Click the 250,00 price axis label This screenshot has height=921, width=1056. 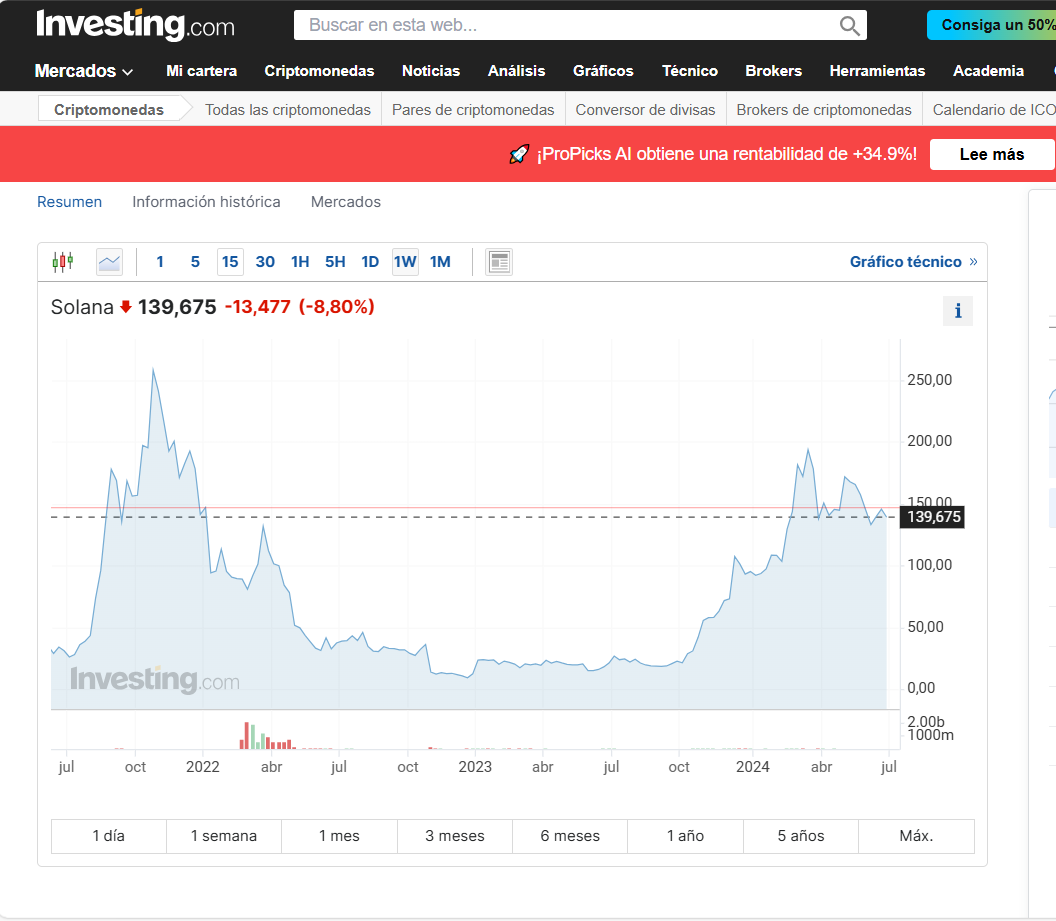(x=930, y=380)
